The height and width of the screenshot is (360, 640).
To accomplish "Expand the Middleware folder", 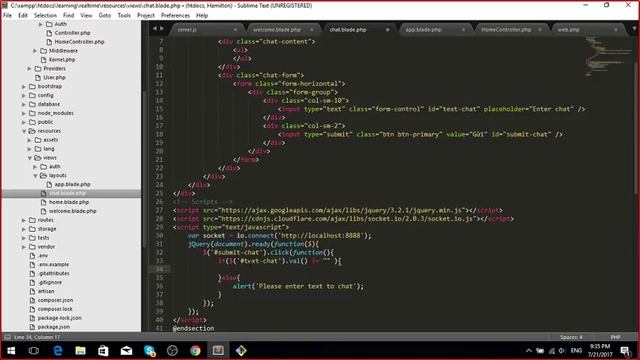I will point(35,51).
